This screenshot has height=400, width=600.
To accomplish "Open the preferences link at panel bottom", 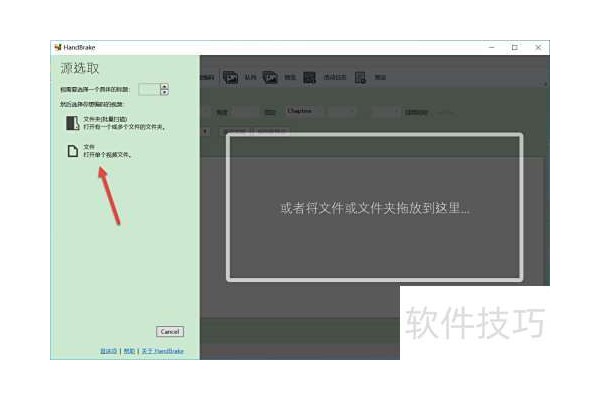I will pyautogui.click(x=108, y=351).
